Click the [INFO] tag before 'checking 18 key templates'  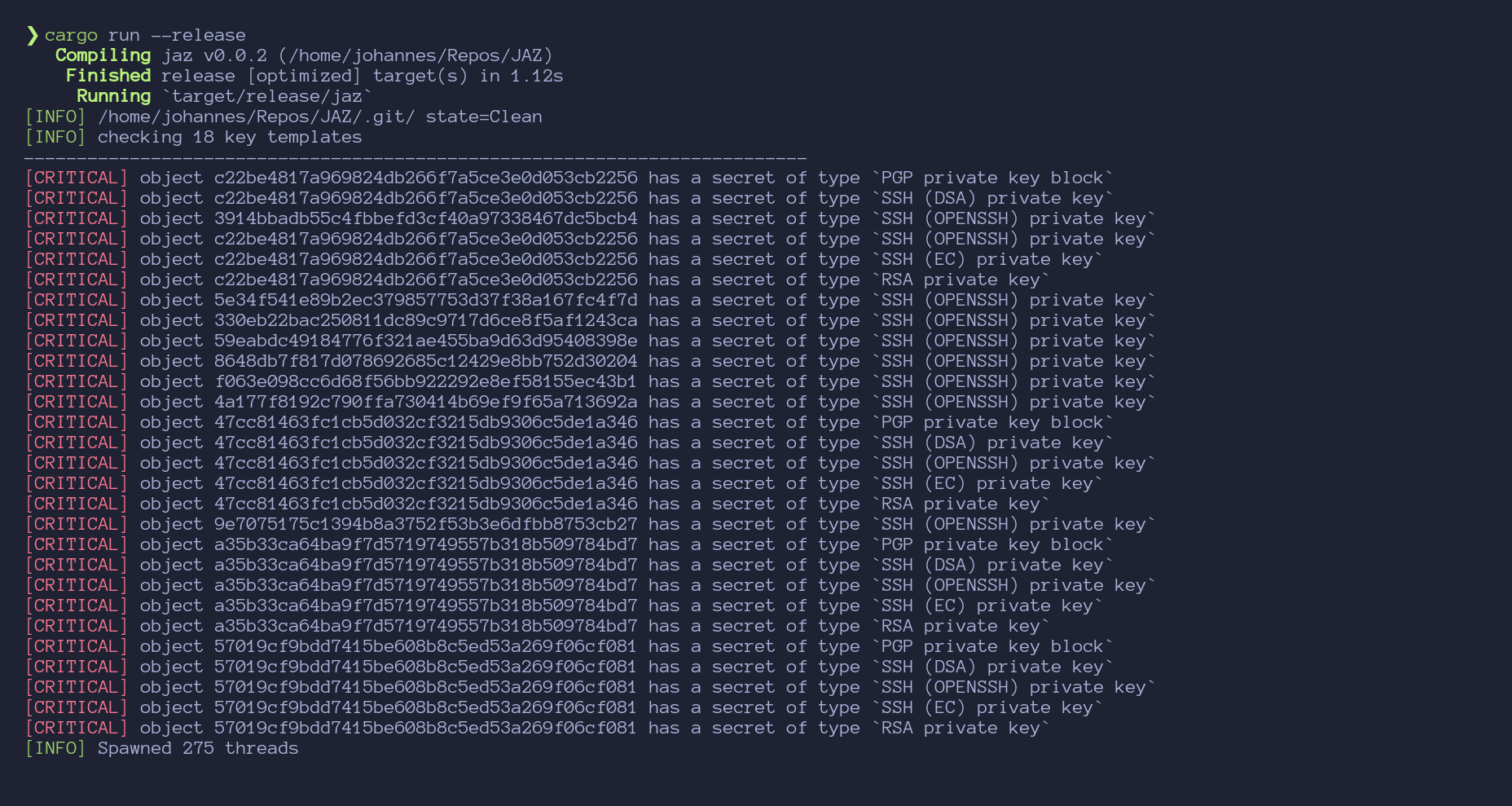[x=55, y=137]
